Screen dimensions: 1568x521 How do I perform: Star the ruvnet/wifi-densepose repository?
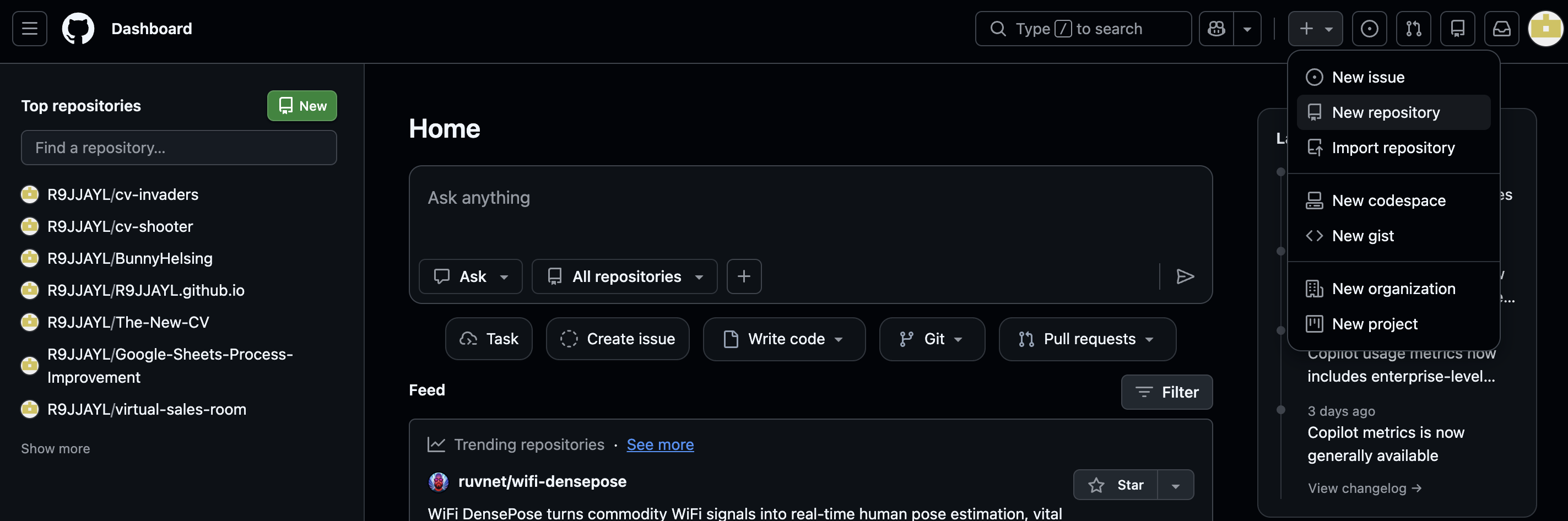click(x=1115, y=485)
